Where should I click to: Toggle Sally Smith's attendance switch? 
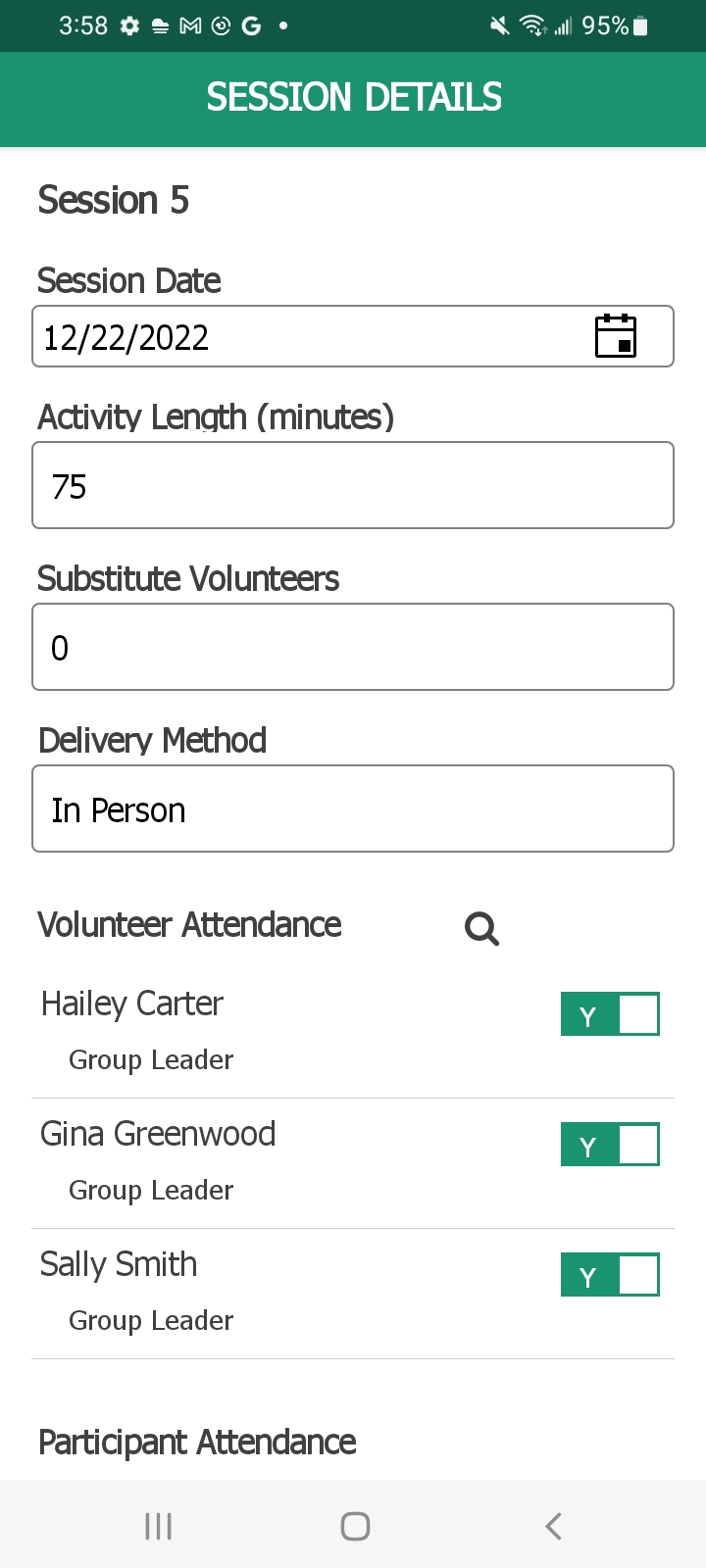610,1275
